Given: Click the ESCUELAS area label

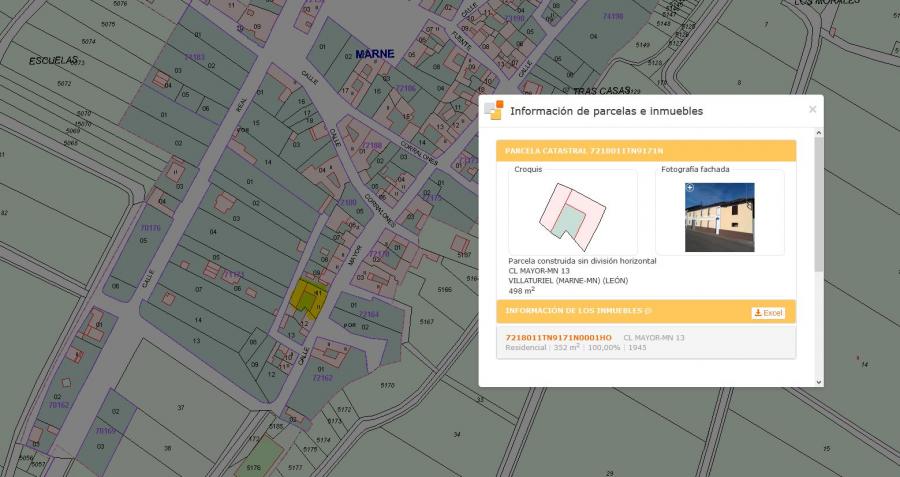Looking at the screenshot, I should (53, 60).
